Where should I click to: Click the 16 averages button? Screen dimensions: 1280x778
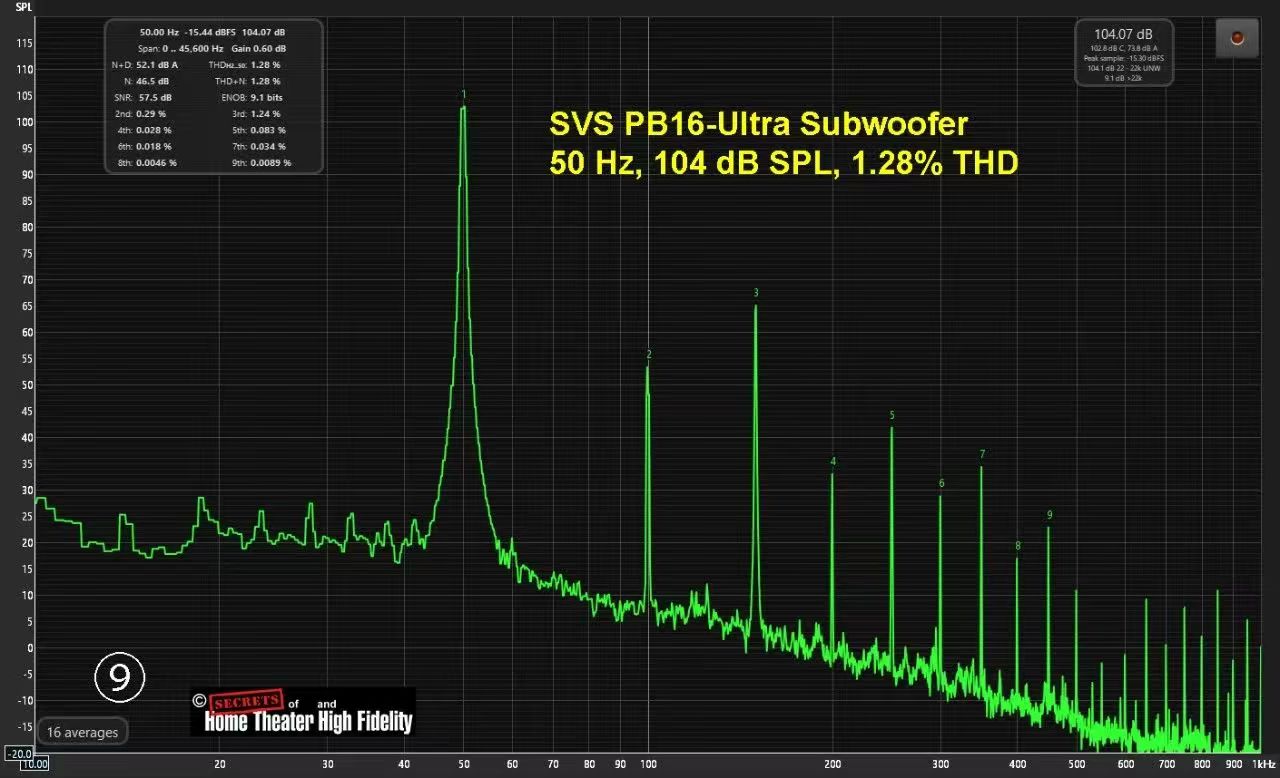pyautogui.click(x=82, y=732)
